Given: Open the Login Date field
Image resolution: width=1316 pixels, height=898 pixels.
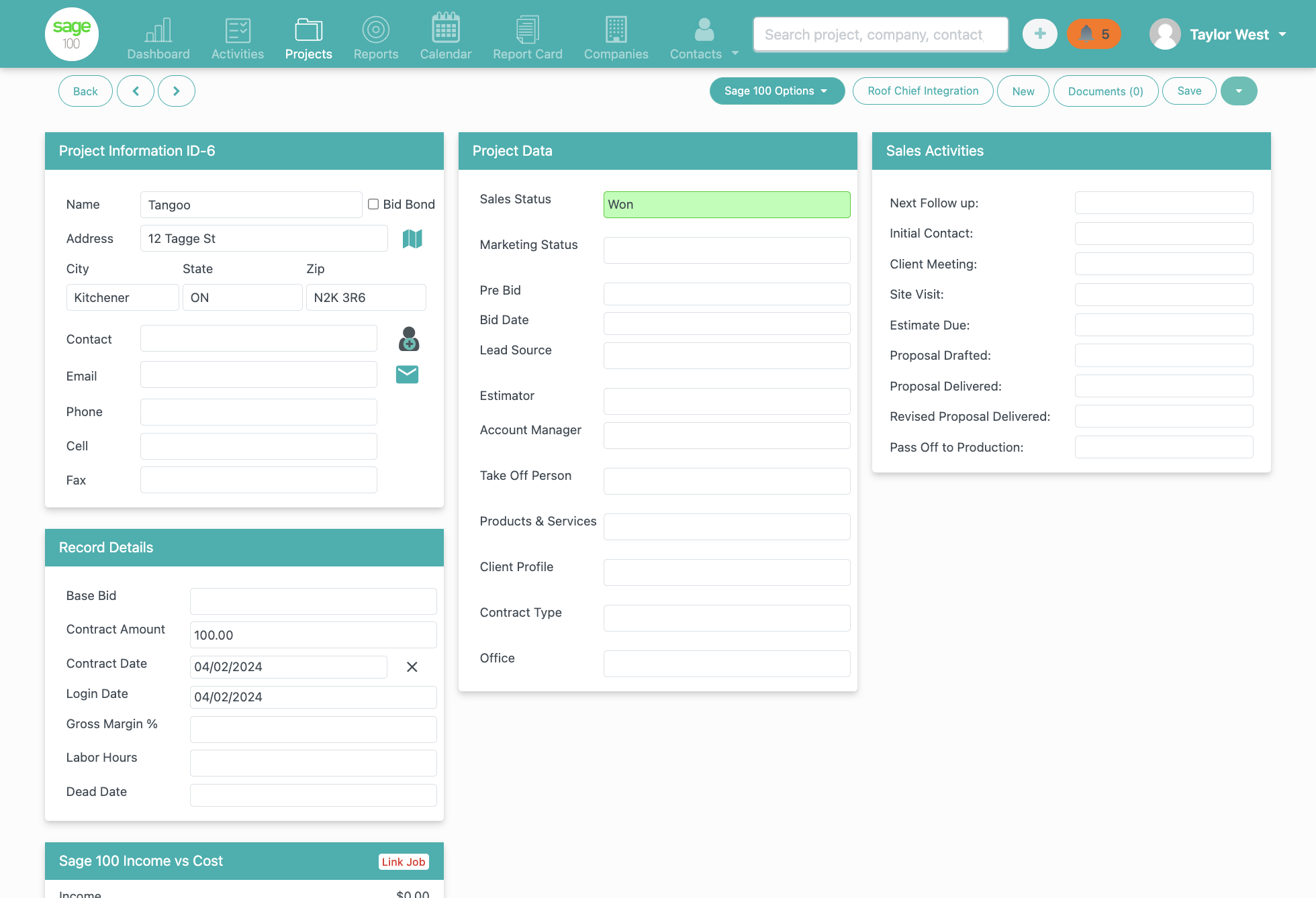Looking at the screenshot, I should [x=314, y=697].
